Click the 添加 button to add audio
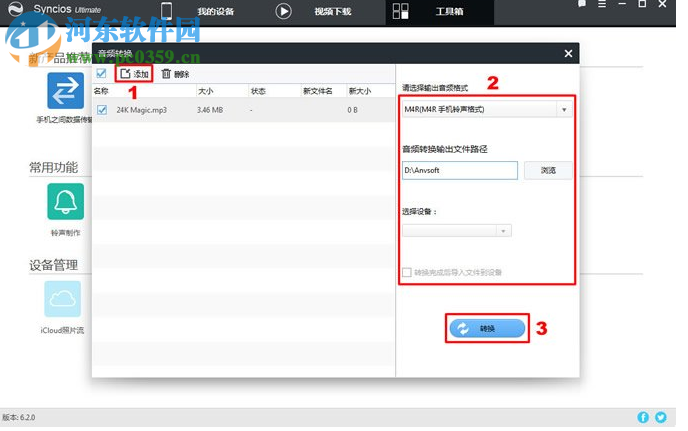 (x=134, y=74)
